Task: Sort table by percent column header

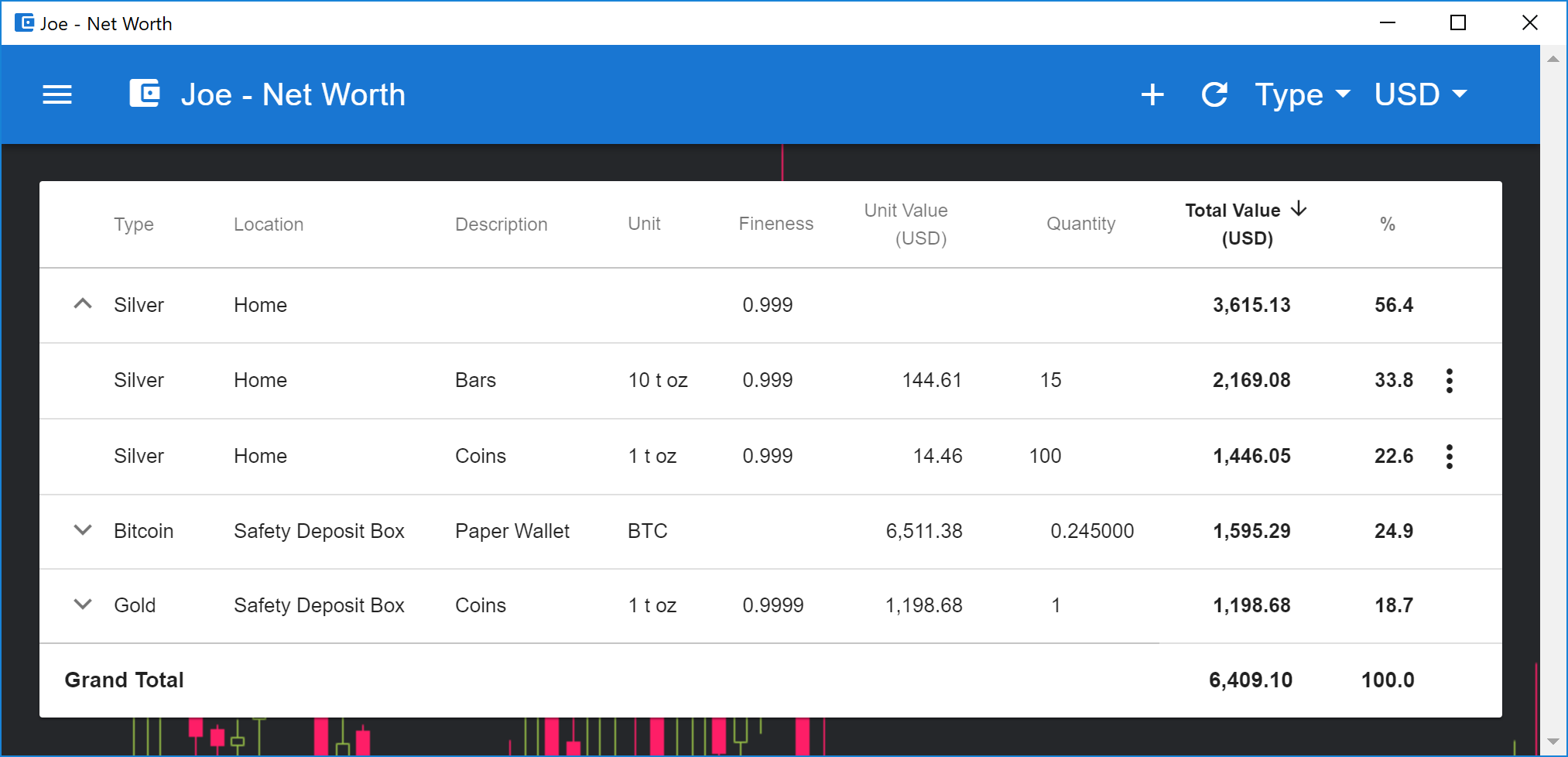Action: tap(1388, 224)
